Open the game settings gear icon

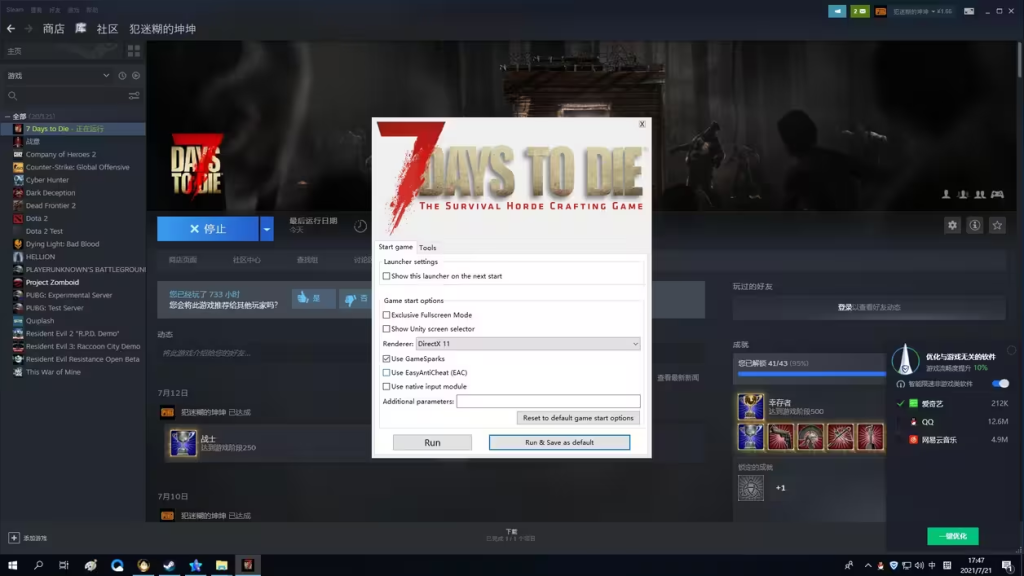pyautogui.click(x=952, y=225)
